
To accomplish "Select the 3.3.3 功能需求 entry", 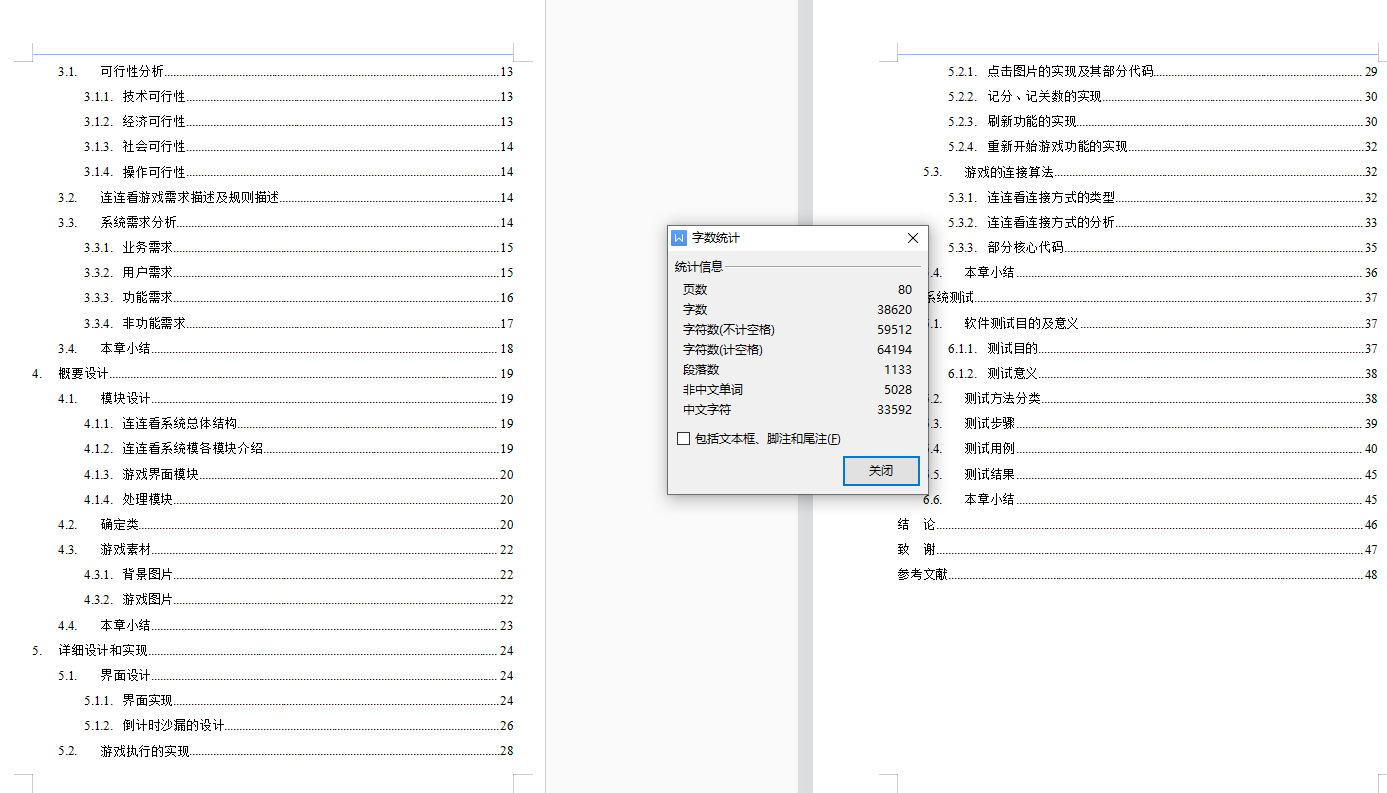I will 148,297.
